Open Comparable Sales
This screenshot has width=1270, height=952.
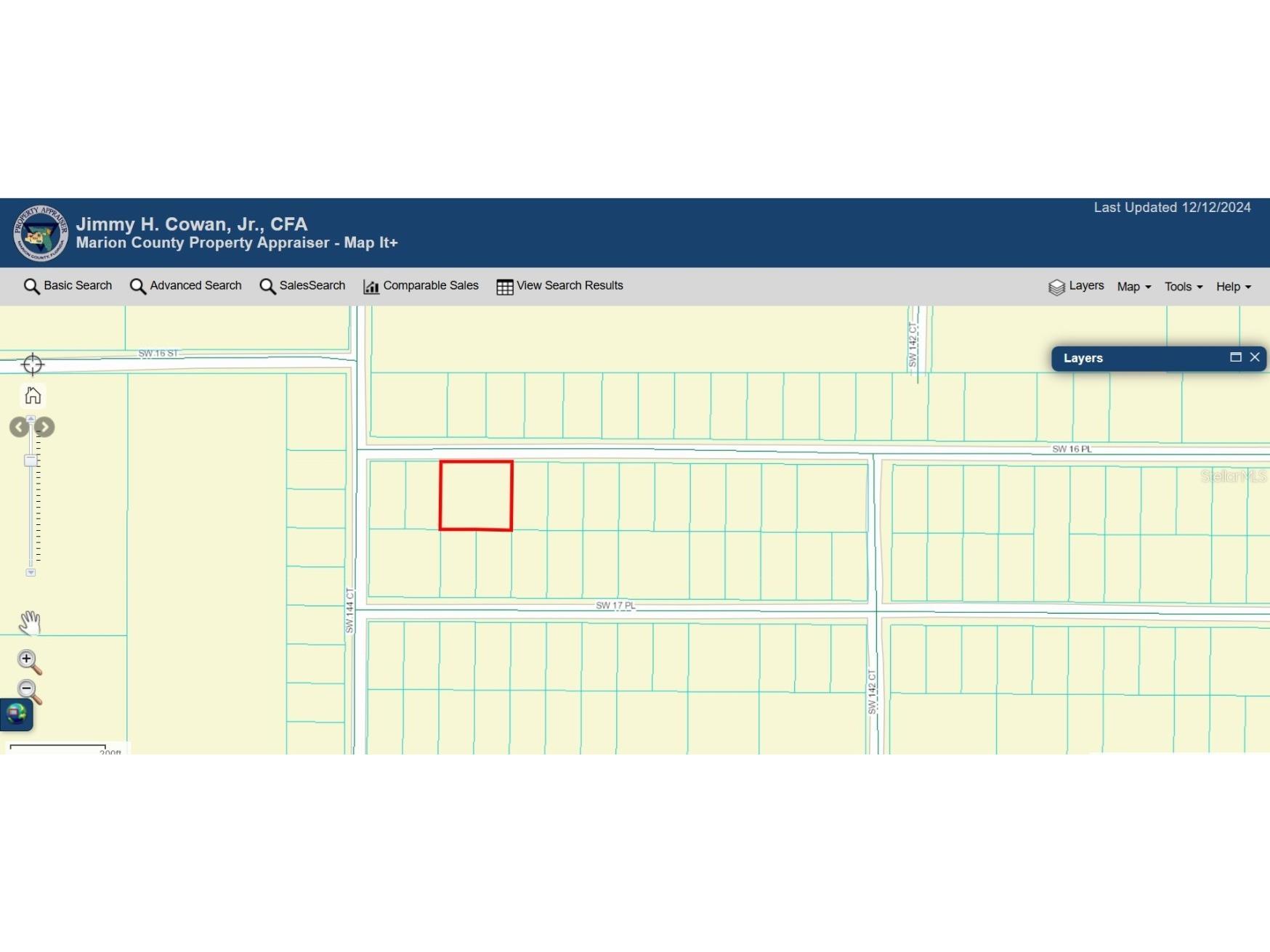(x=421, y=286)
